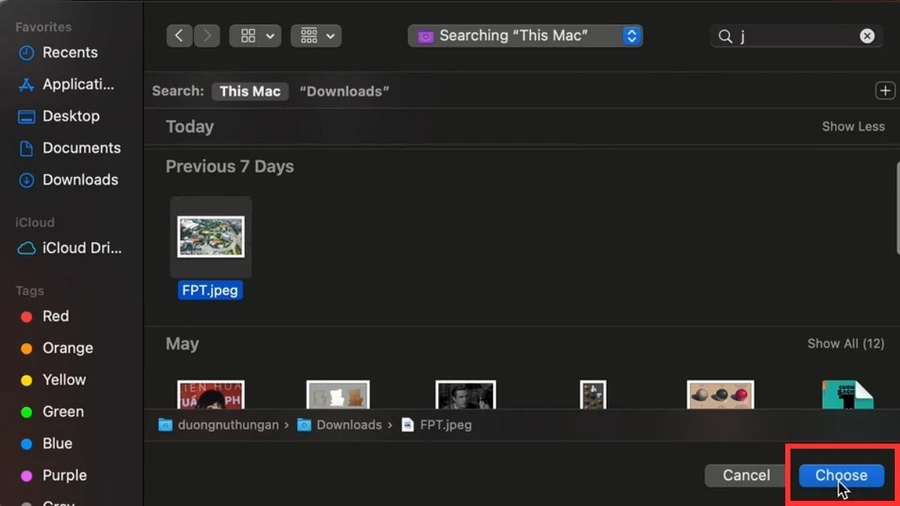Add search criteria with the plus button
Image resolution: width=900 pixels, height=506 pixels.
[x=885, y=91]
